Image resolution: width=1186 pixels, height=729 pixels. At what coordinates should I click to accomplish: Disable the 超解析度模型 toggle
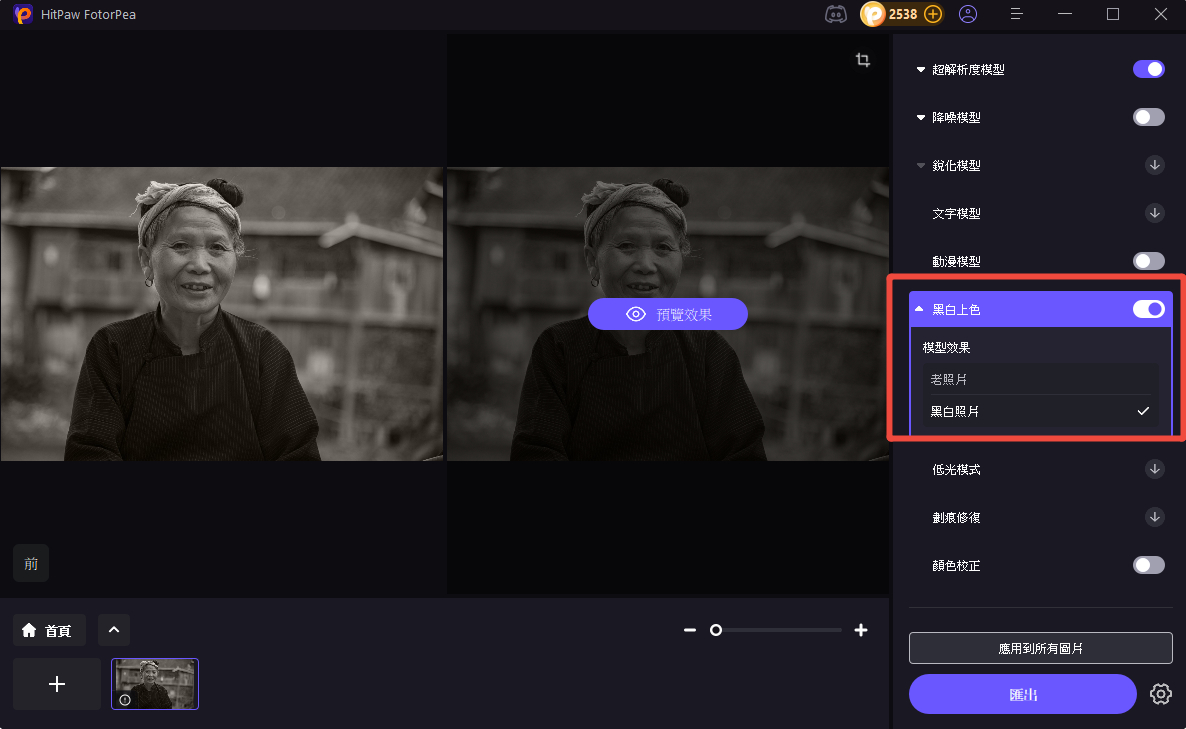tap(1148, 69)
